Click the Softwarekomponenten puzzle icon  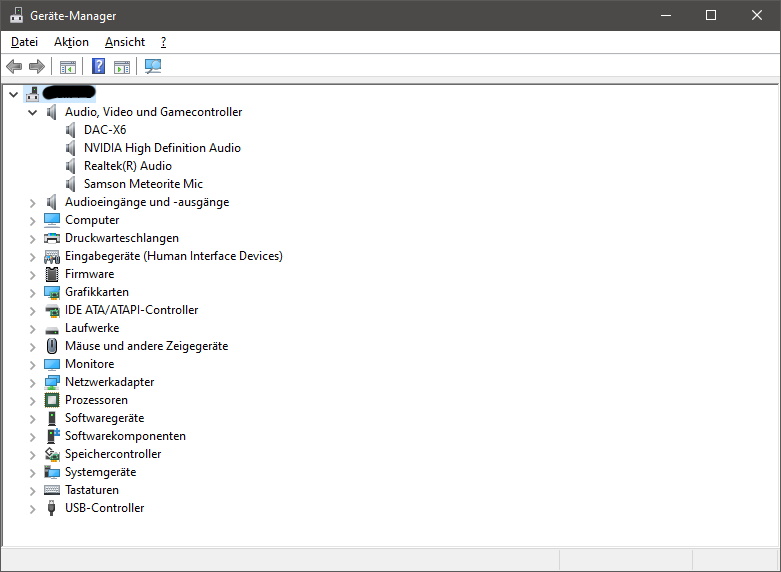click(x=53, y=436)
